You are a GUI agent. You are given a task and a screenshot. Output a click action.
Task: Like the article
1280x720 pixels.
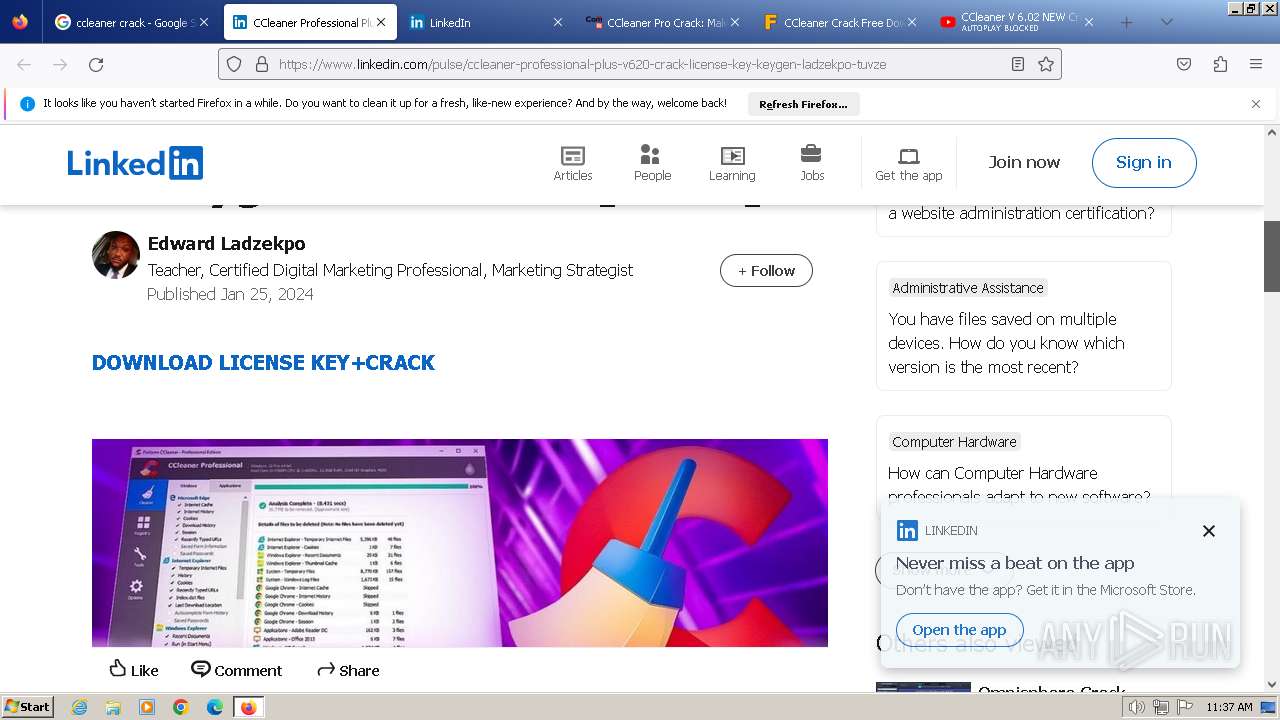click(134, 670)
